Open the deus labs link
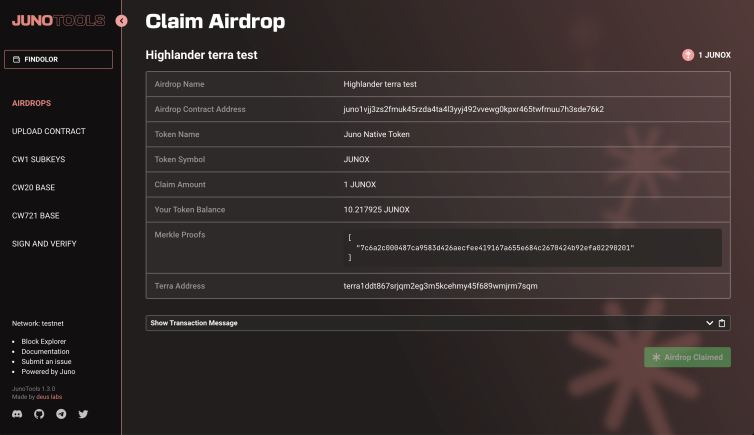754x435 pixels. [49, 397]
